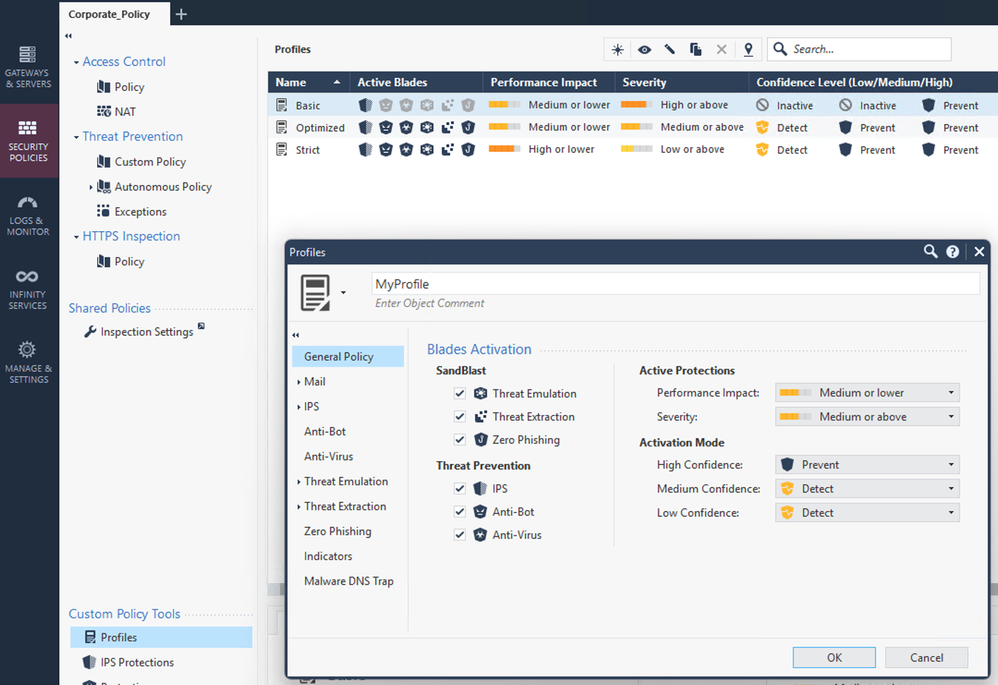Click the Threat Extraction blade icon in dialog

[481, 416]
